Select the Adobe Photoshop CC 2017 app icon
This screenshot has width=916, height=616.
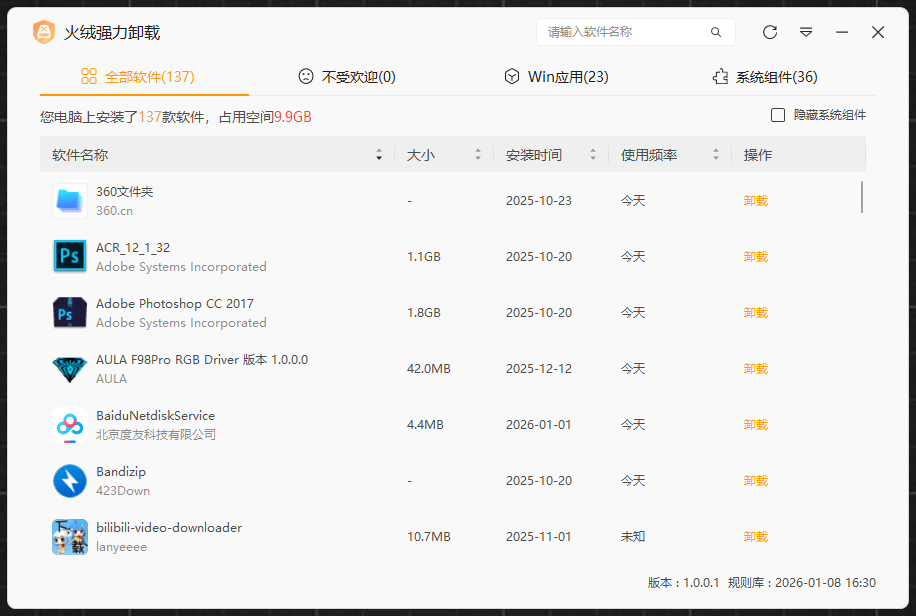tap(69, 312)
